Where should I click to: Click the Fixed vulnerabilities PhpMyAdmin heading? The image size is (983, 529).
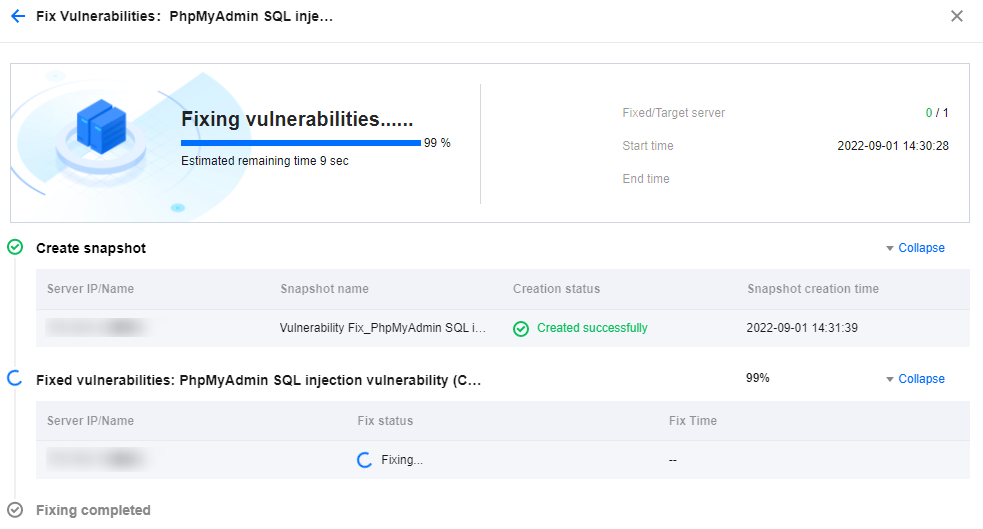258,380
